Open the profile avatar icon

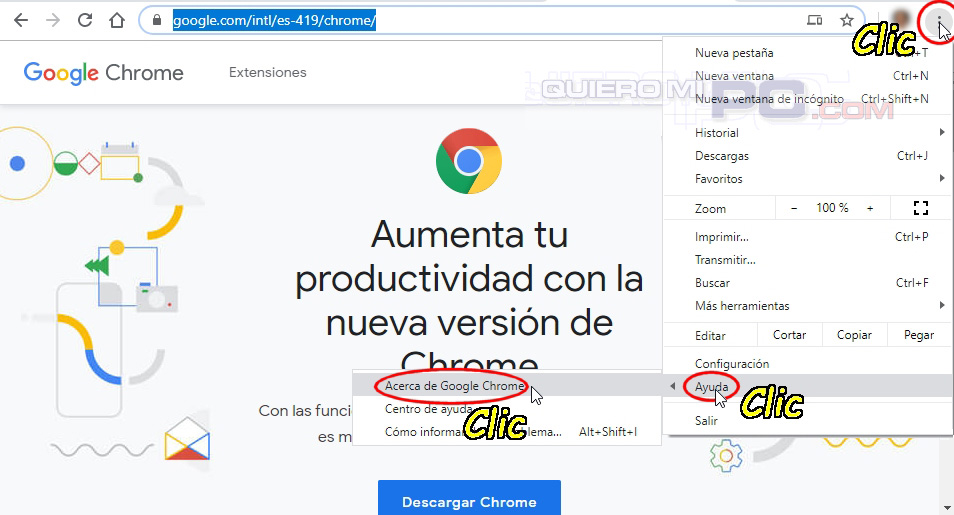[x=900, y=19]
